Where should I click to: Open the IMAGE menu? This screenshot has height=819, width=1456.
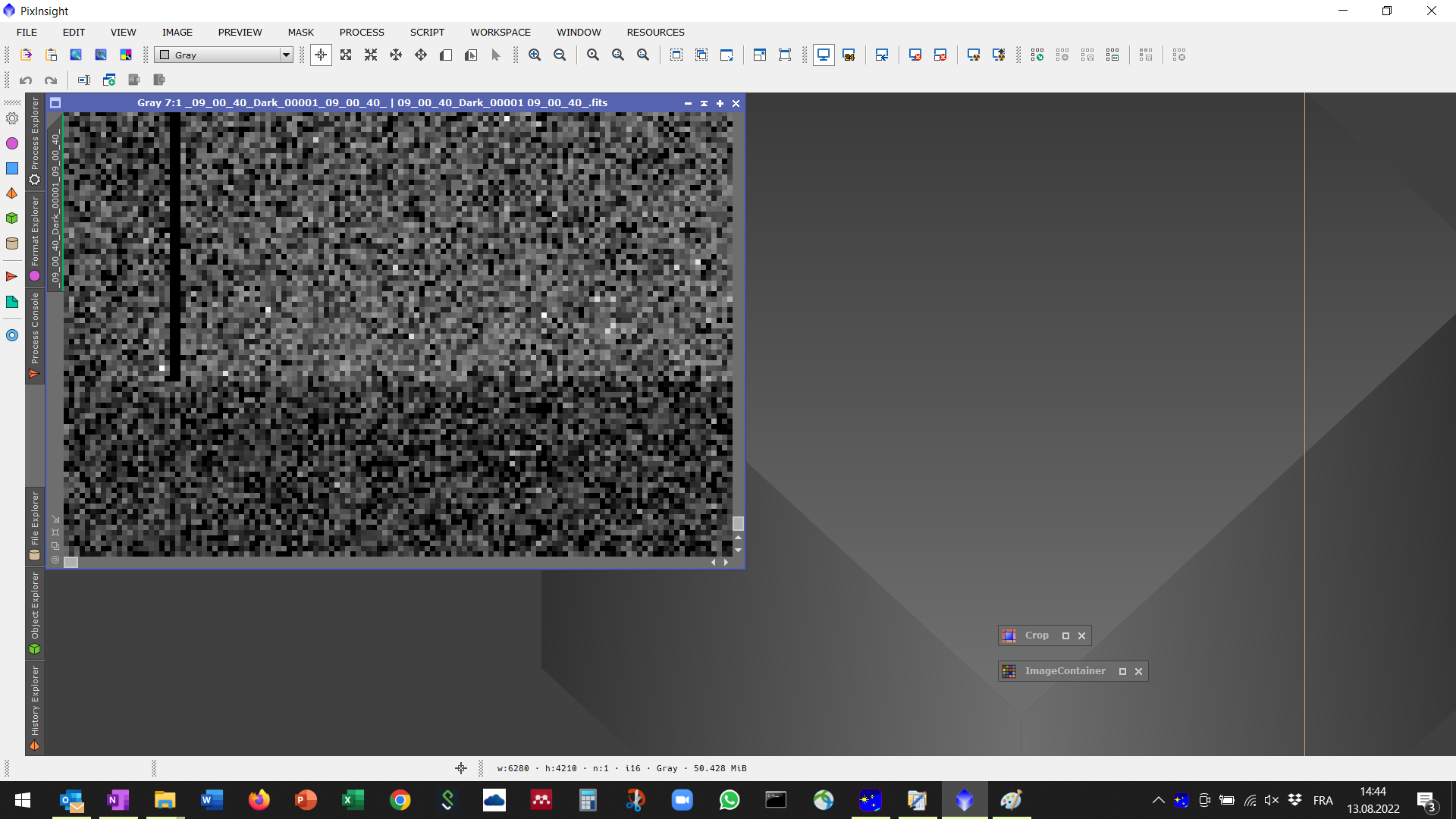pos(177,32)
